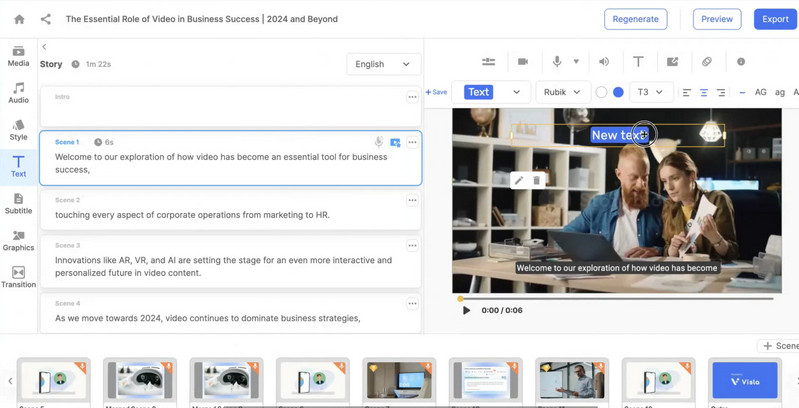Click the info icon in preview toolbar
The image size is (799, 408).
click(x=741, y=62)
